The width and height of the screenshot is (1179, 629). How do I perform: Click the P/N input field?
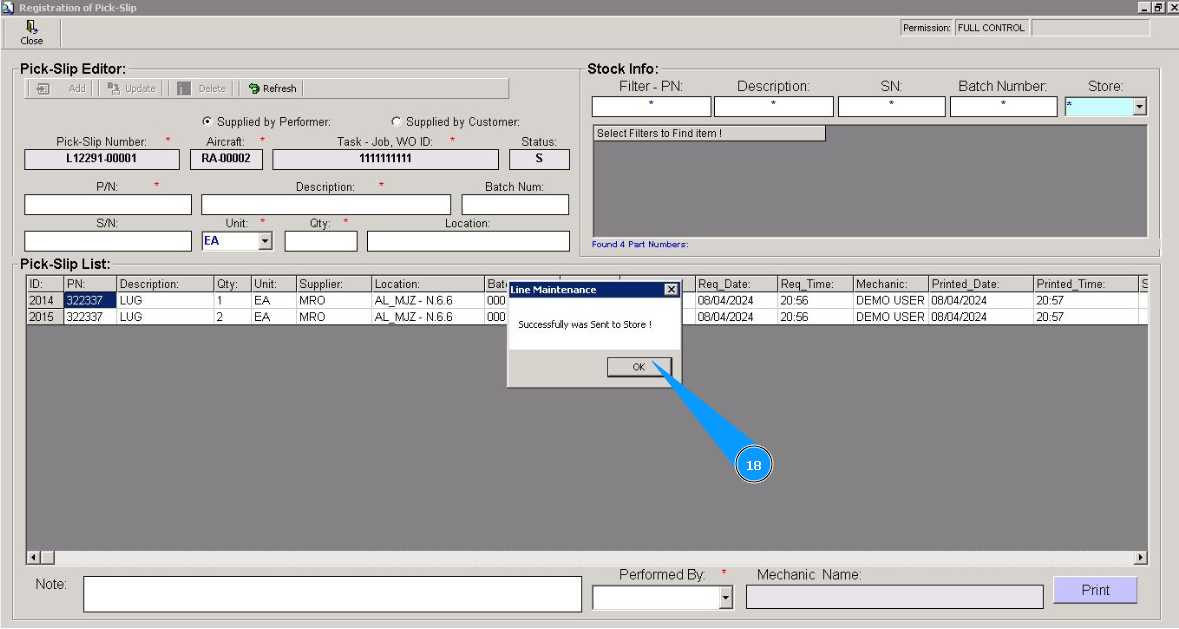(108, 204)
